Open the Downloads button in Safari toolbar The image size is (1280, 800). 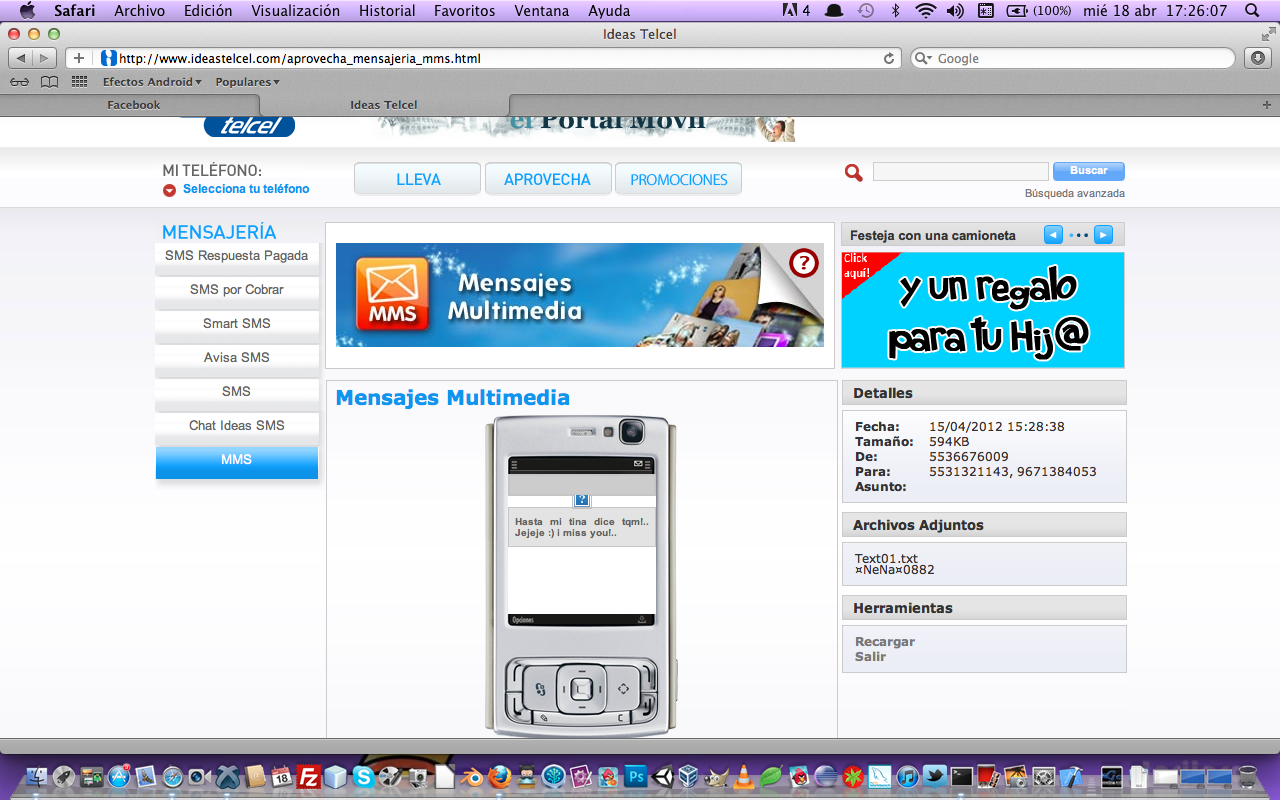(x=1258, y=58)
